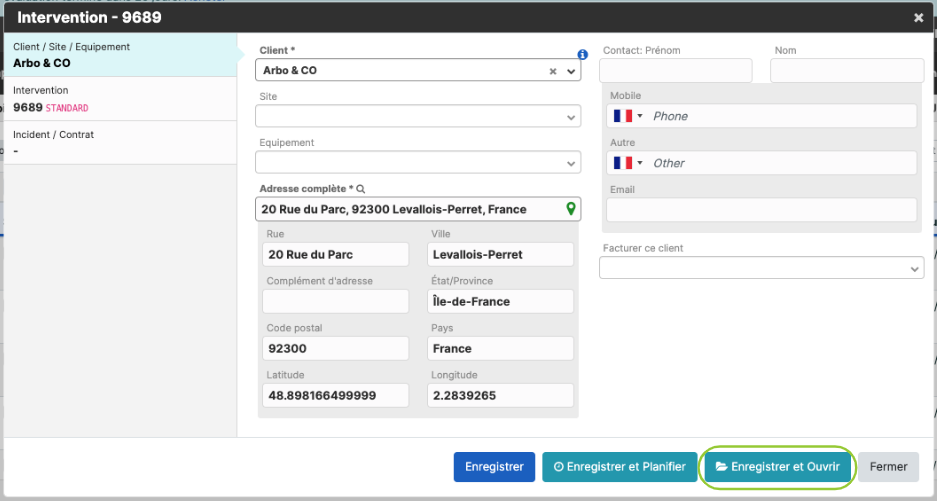This screenshot has height=501, width=937.
Task: Click the Pays field France
Action: pos(500,349)
